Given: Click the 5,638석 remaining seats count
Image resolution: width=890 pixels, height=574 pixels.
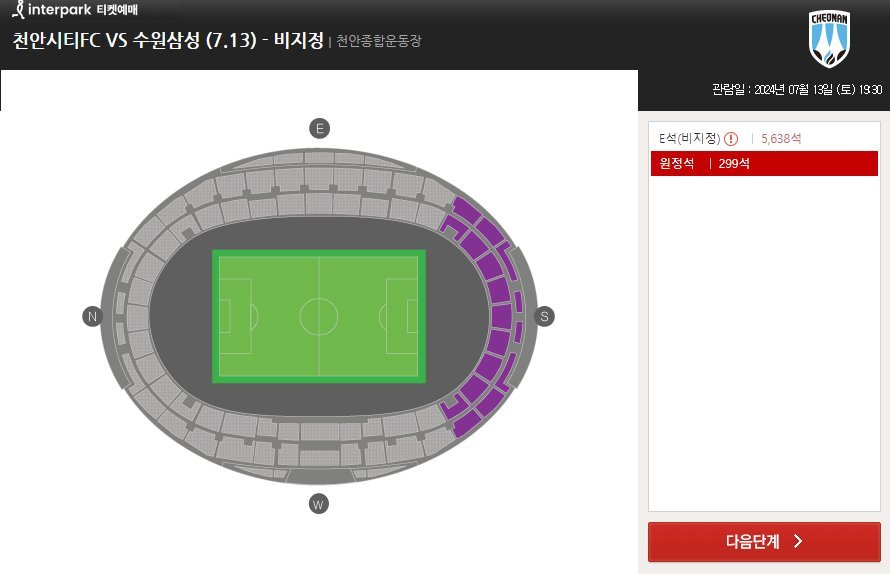Looking at the screenshot, I should 781,139.
